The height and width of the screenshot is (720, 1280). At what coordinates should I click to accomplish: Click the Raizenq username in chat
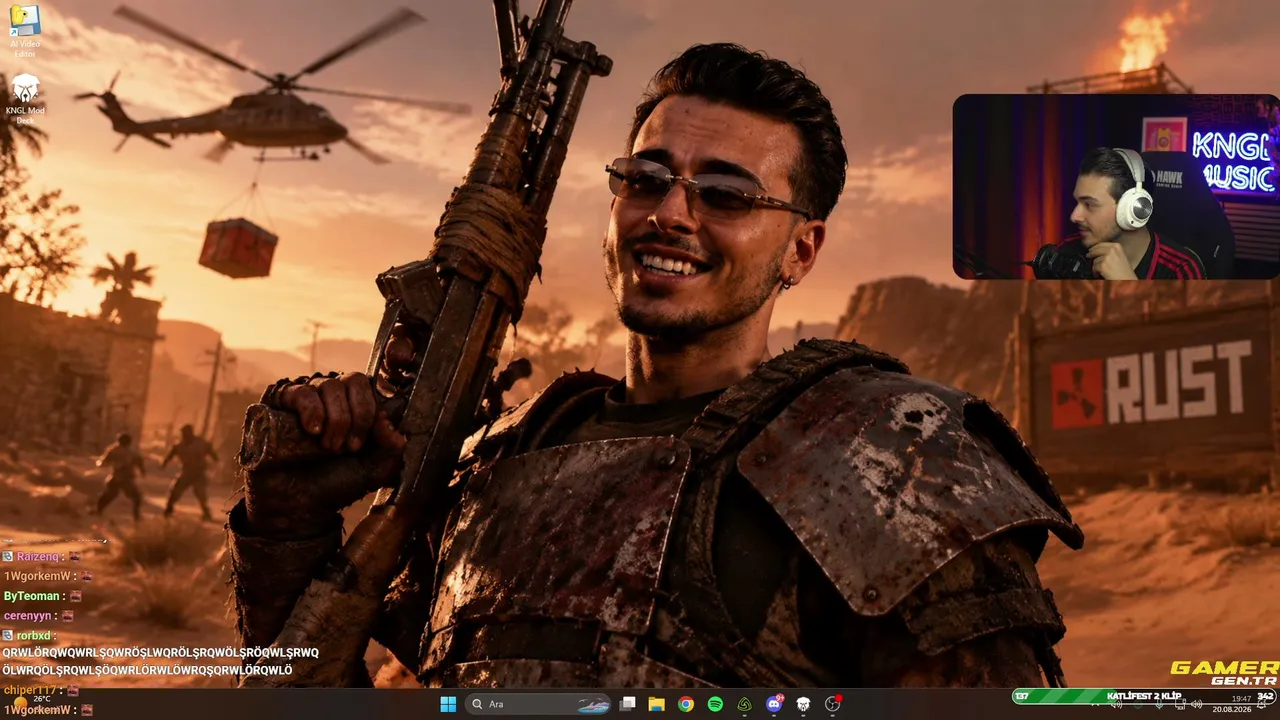tap(40, 556)
